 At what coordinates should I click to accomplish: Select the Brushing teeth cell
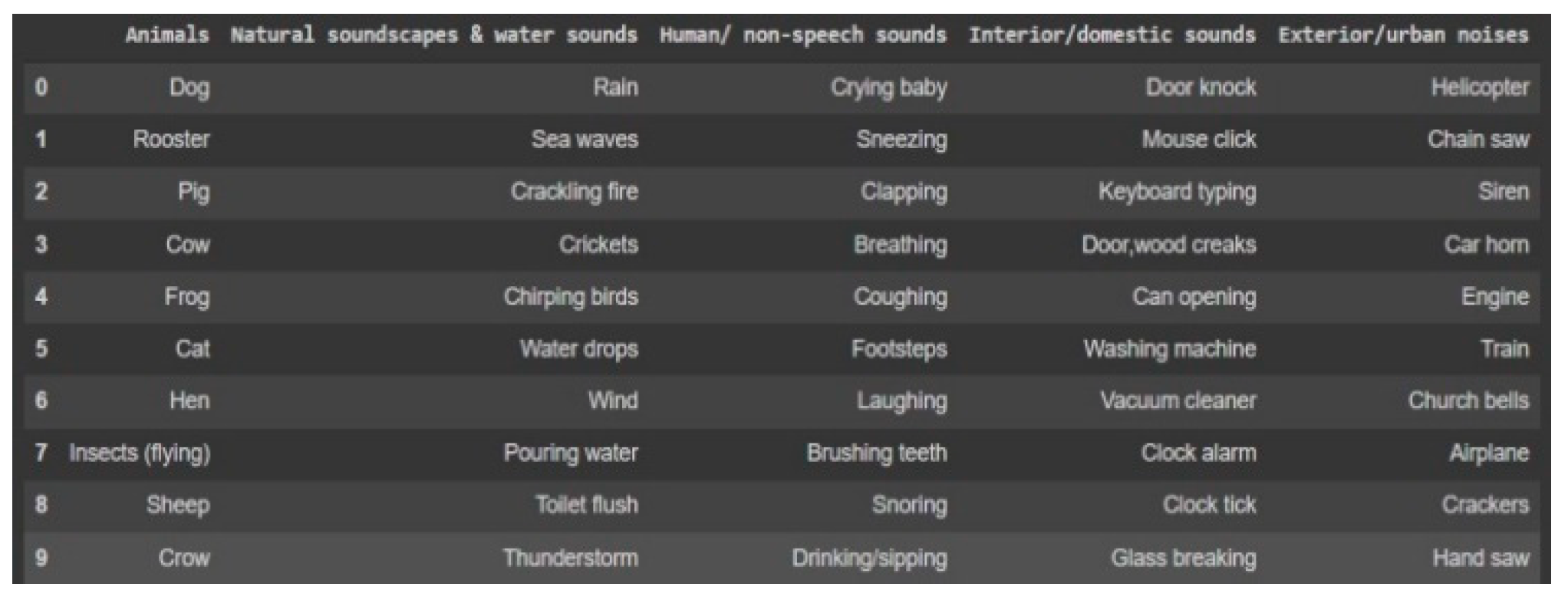[x=877, y=453]
